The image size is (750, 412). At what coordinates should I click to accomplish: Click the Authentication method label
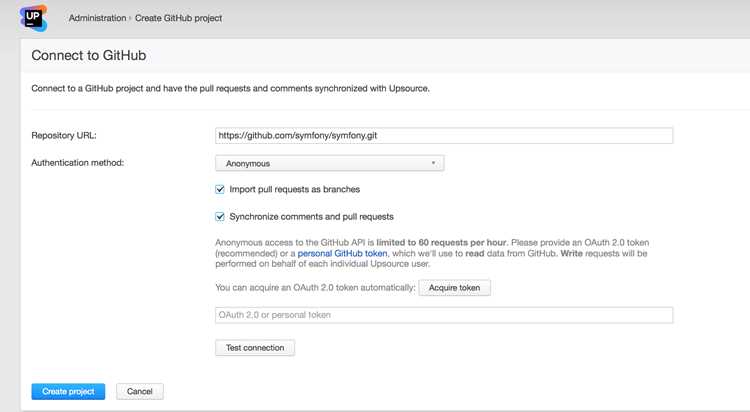click(77, 163)
